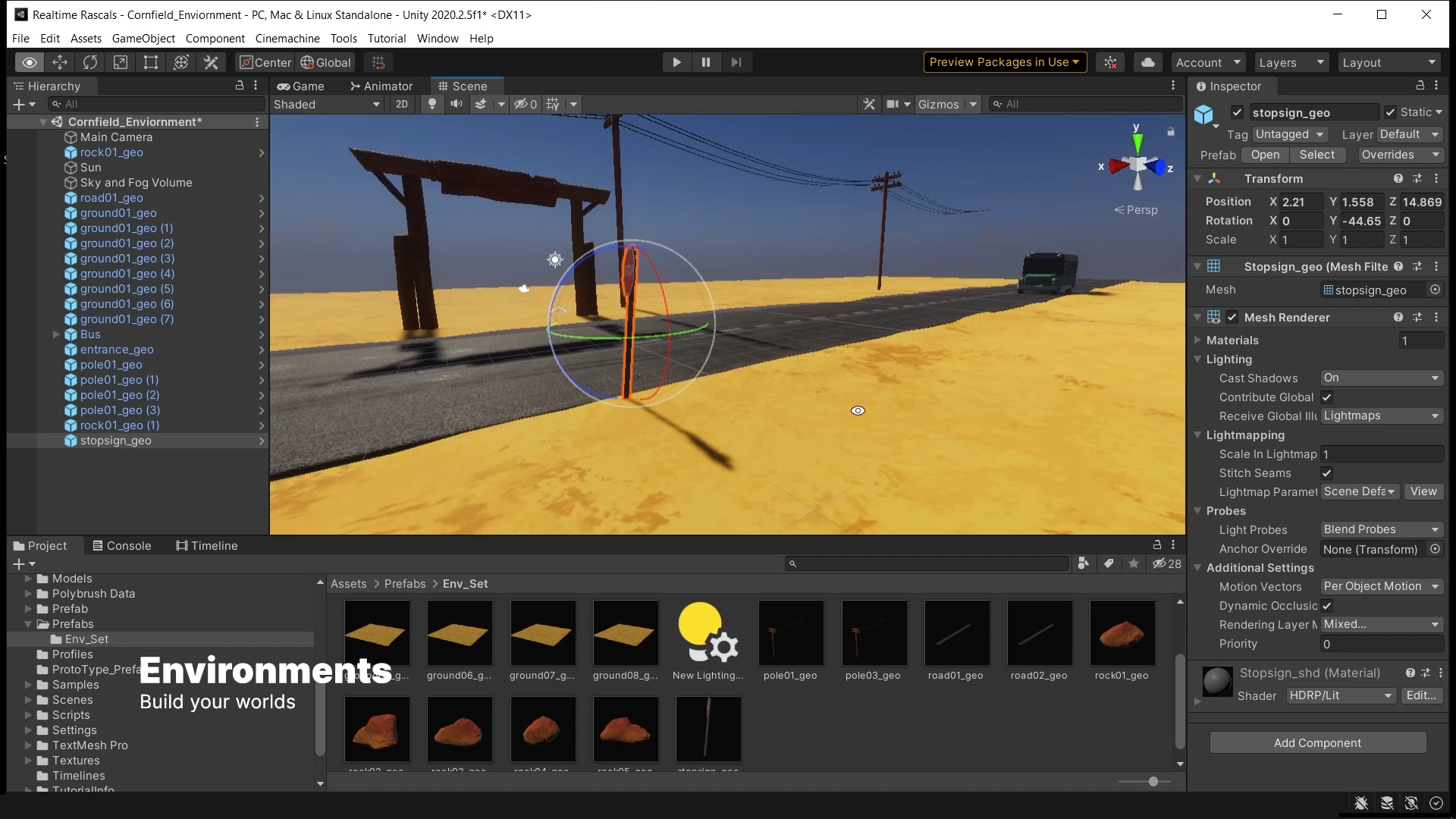
Task: Toggle 2D view mode
Action: point(402,104)
